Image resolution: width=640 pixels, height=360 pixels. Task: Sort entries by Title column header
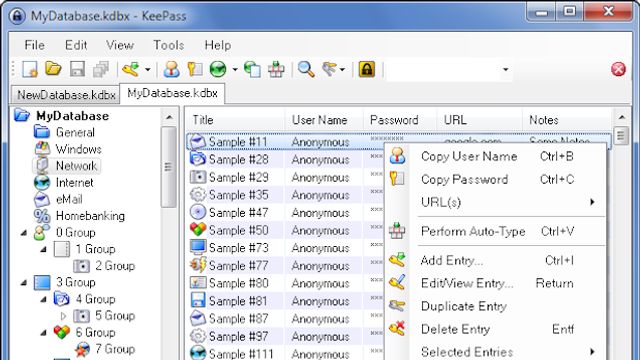236,120
